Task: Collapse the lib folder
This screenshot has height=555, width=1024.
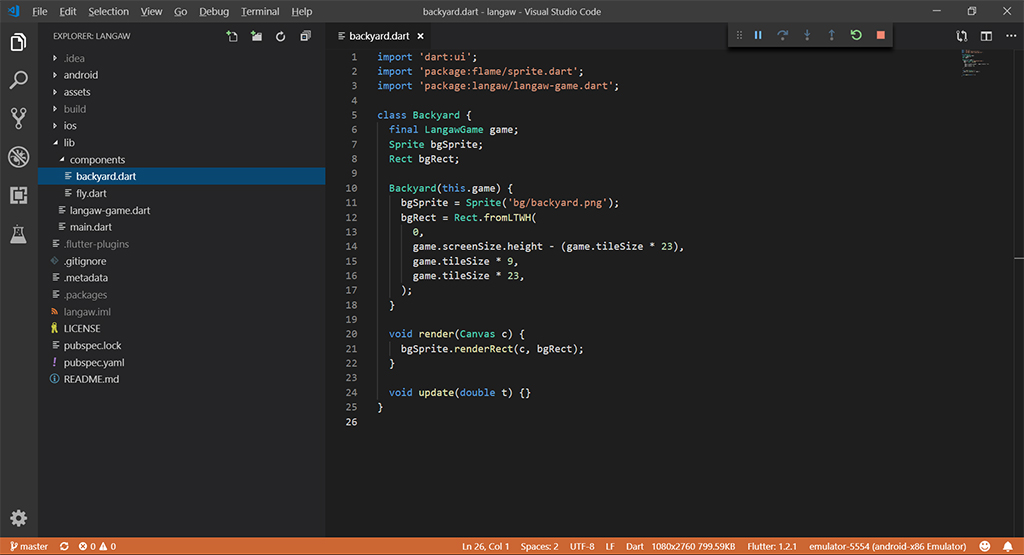Action: tap(69, 143)
